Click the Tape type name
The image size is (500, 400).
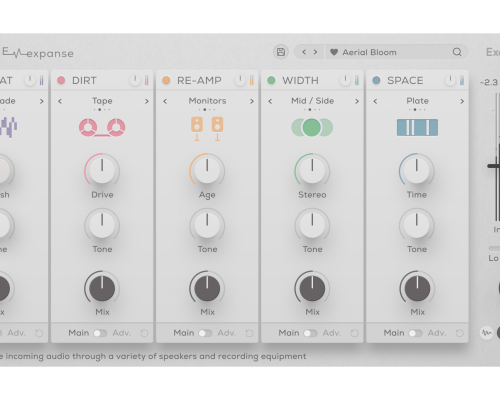(102, 101)
